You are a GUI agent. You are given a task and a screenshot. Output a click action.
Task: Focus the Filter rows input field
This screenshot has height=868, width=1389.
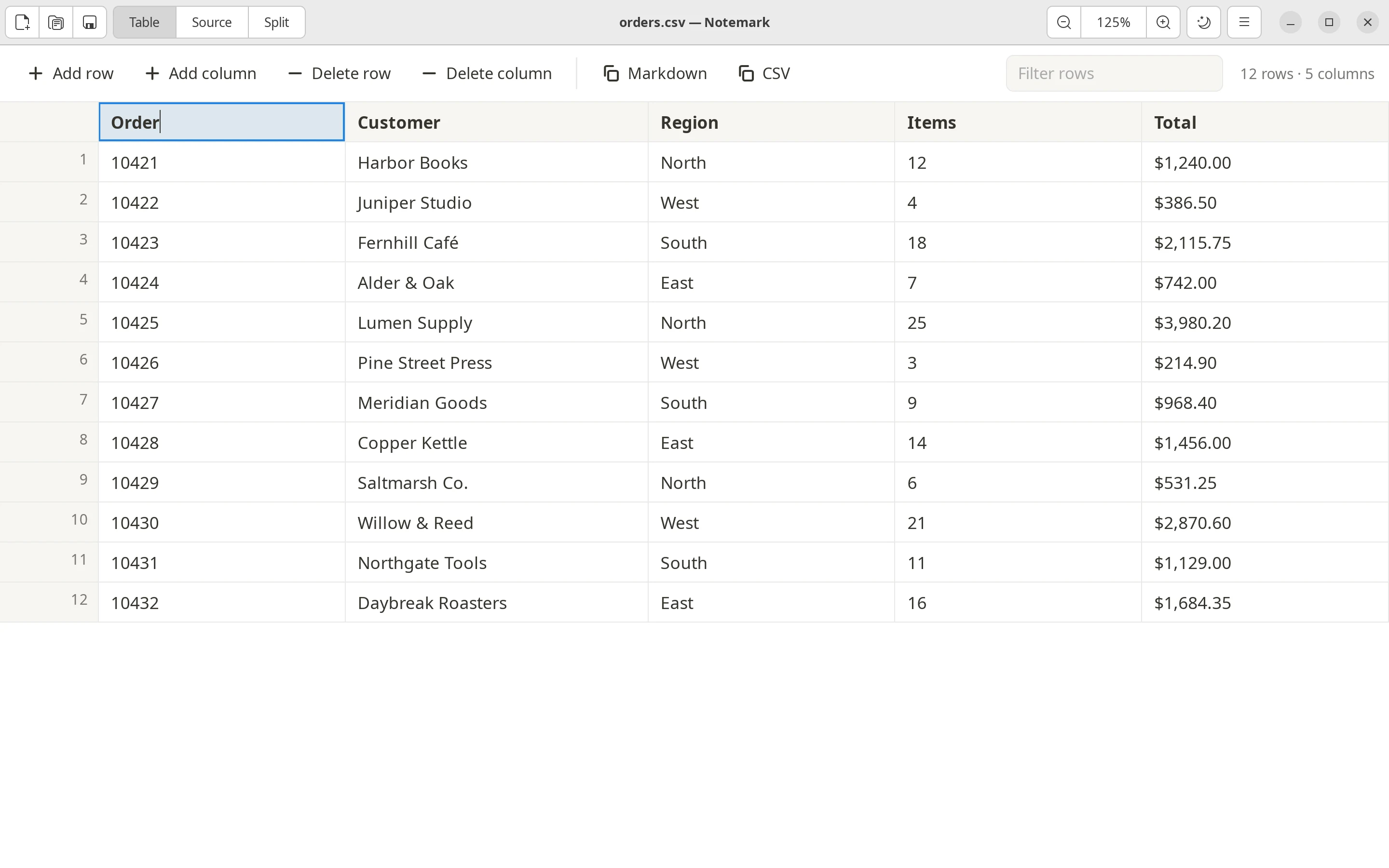coord(1114,73)
